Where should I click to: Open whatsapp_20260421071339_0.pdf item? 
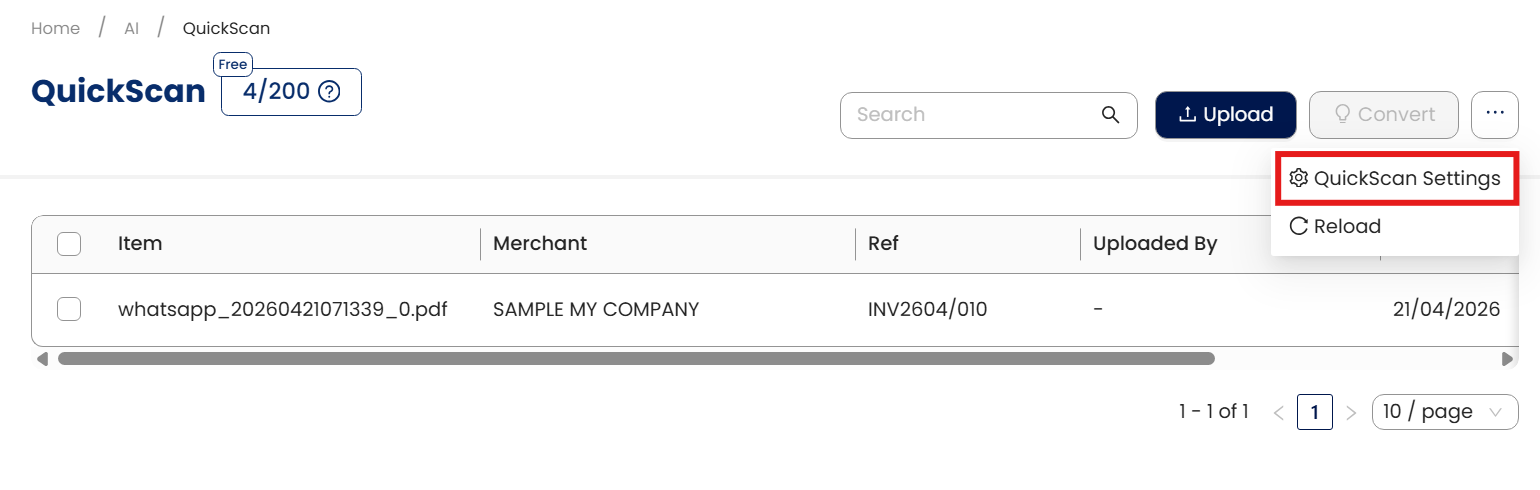282,309
